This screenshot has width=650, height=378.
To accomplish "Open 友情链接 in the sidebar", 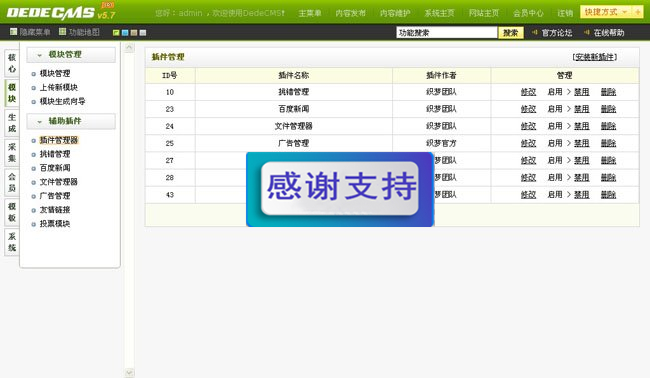I will [55, 210].
